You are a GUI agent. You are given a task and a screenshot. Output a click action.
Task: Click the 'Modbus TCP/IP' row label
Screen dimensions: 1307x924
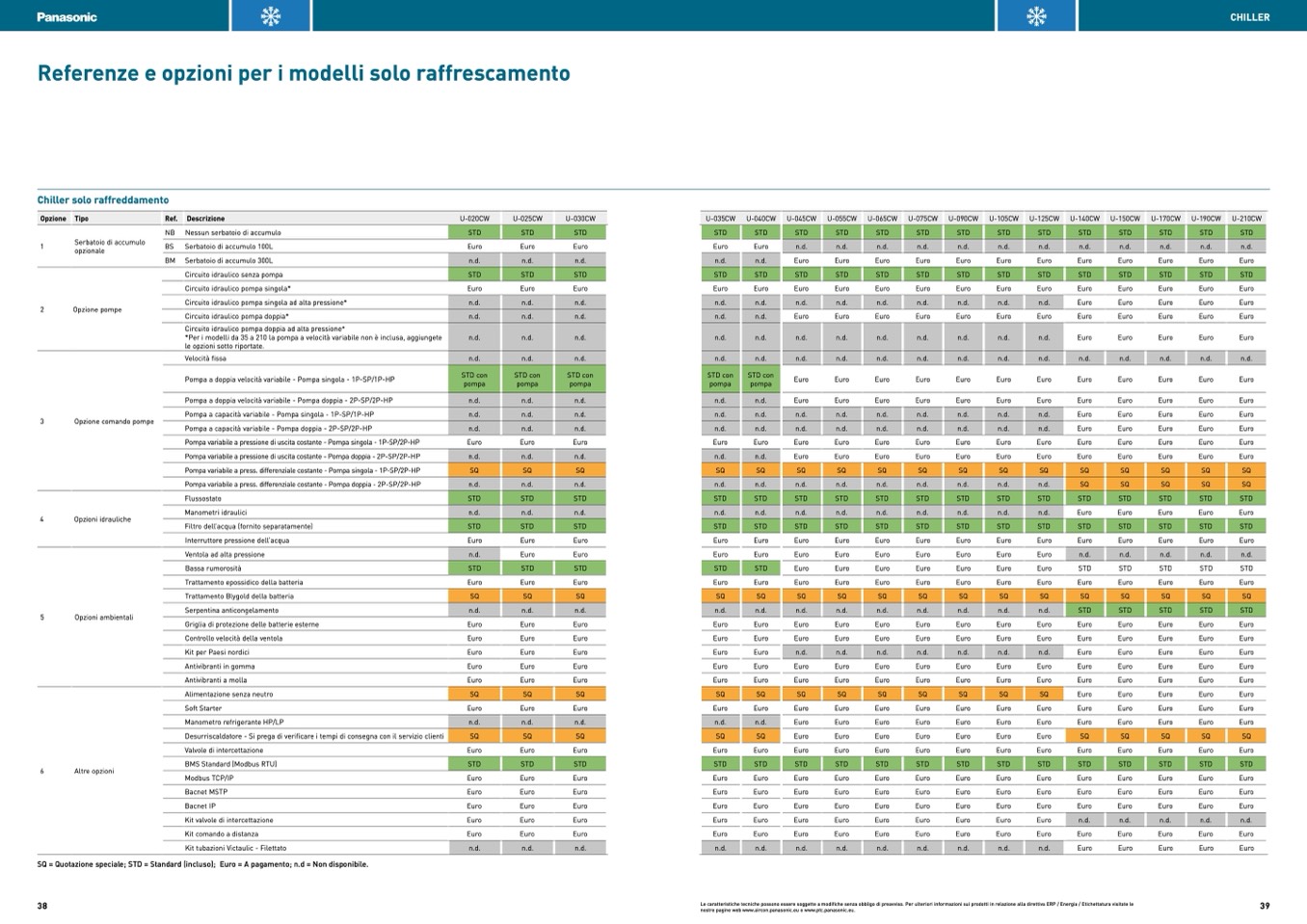click(209, 778)
